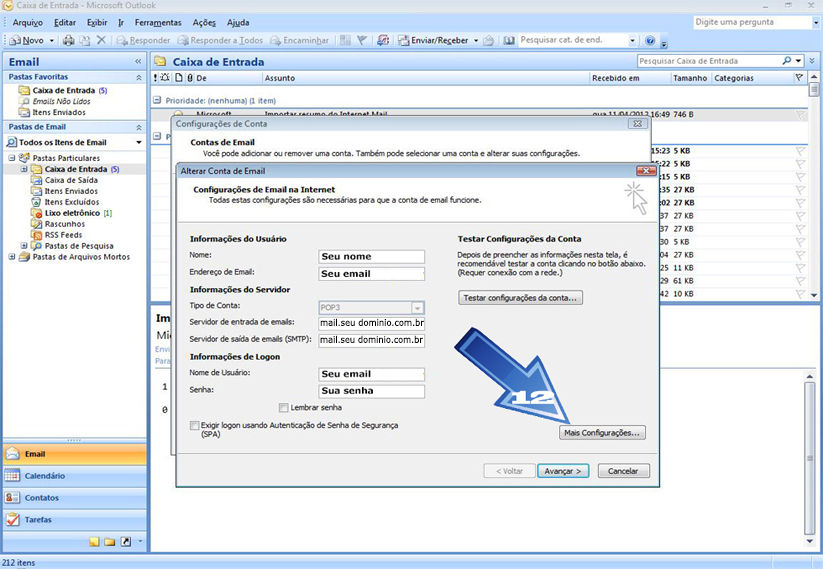This screenshot has height=569, width=823.
Task: Open the Novo button dropdown arrow
Action: point(51,40)
